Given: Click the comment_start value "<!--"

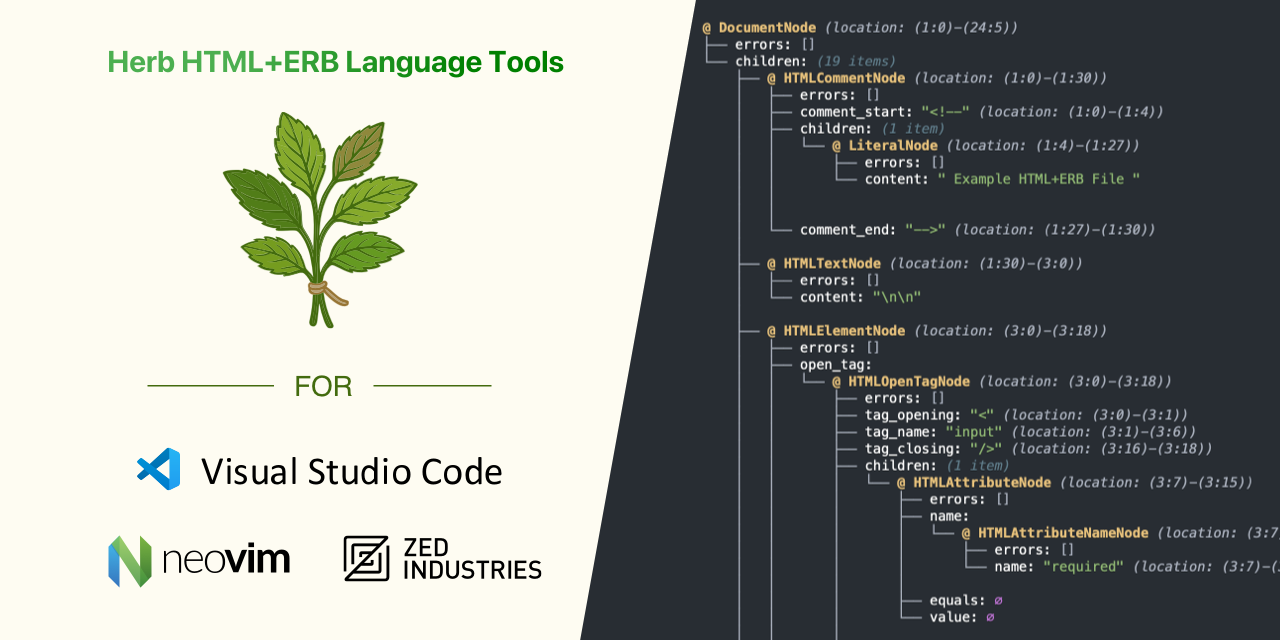Looking at the screenshot, I should click(x=948, y=111).
